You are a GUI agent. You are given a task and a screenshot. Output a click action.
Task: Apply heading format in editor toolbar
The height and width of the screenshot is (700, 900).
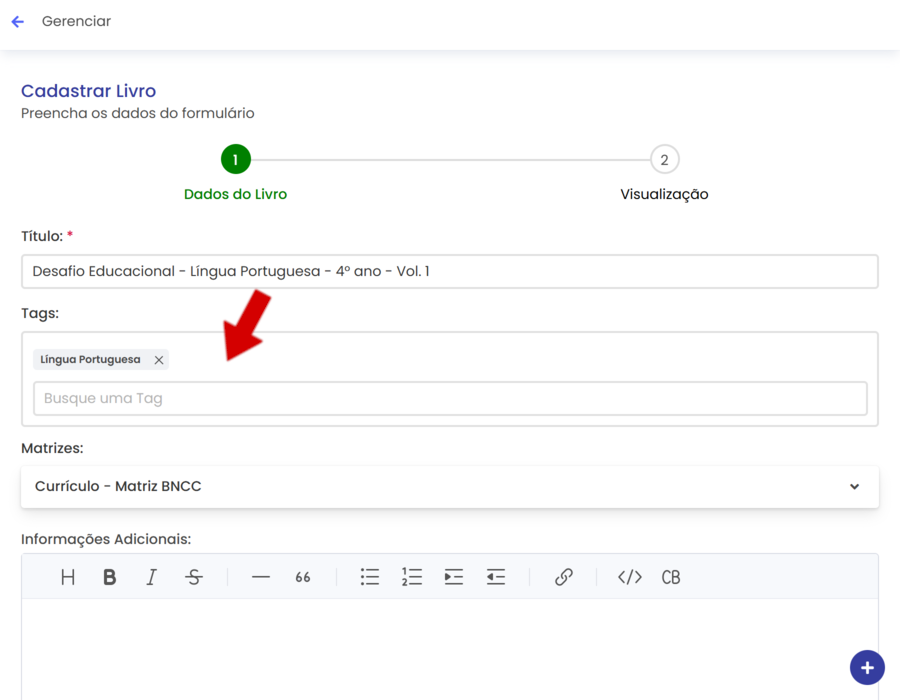coord(68,577)
